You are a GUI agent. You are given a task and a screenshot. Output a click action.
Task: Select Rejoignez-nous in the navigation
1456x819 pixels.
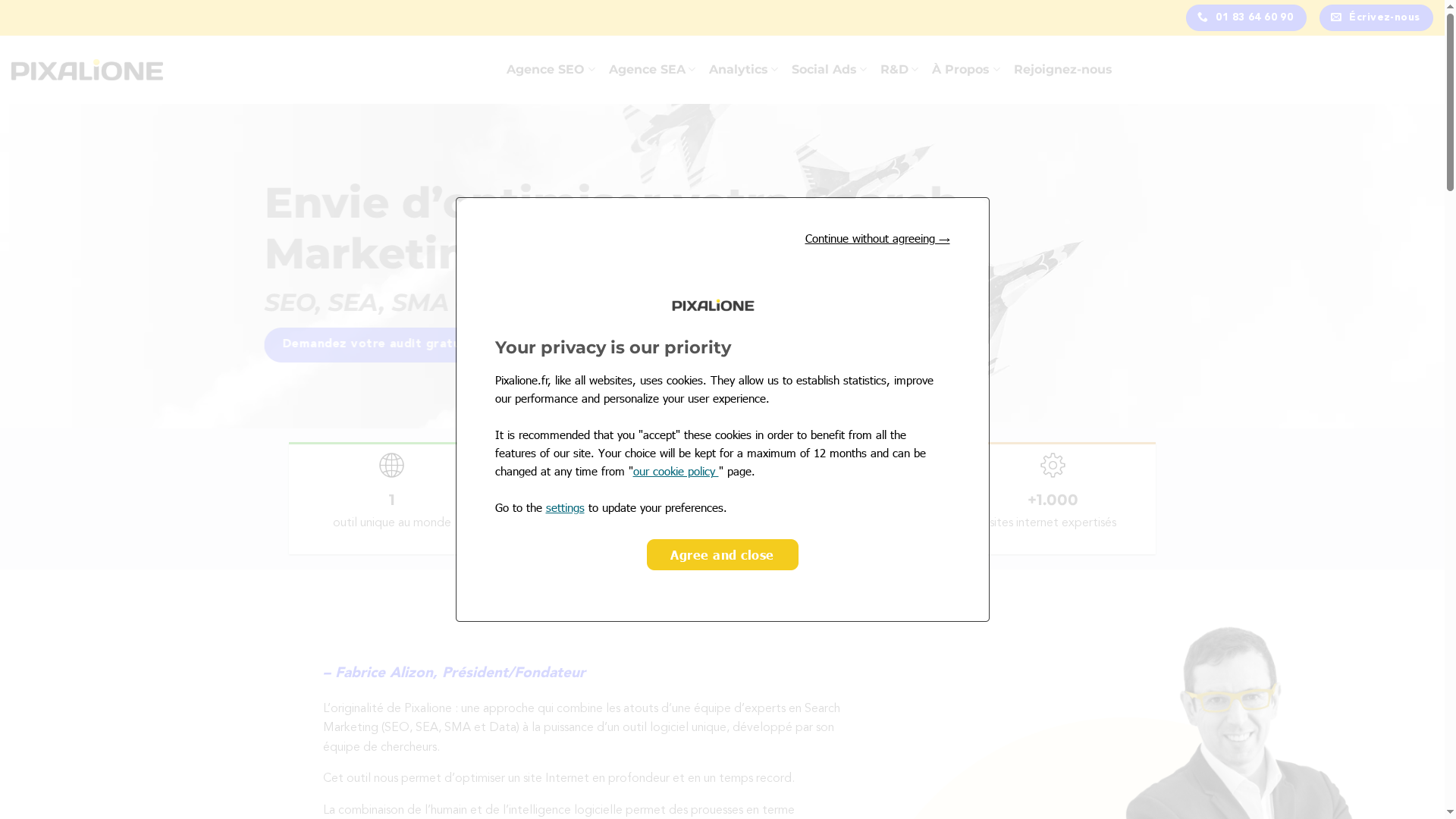tap(1062, 69)
